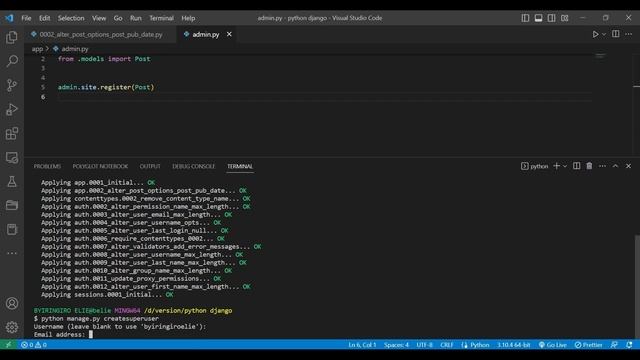640x360 pixels.
Task: Start Go Live server
Action: (x=552, y=345)
